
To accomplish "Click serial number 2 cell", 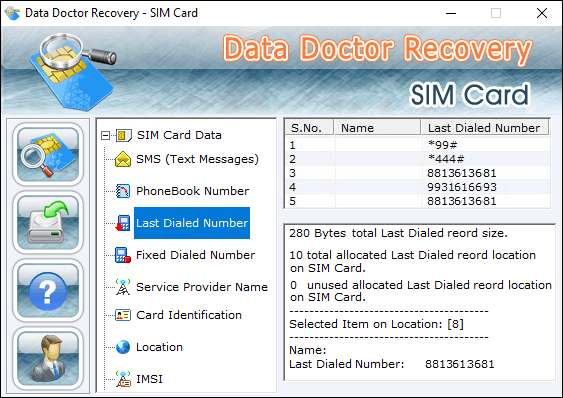I will (293, 159).
